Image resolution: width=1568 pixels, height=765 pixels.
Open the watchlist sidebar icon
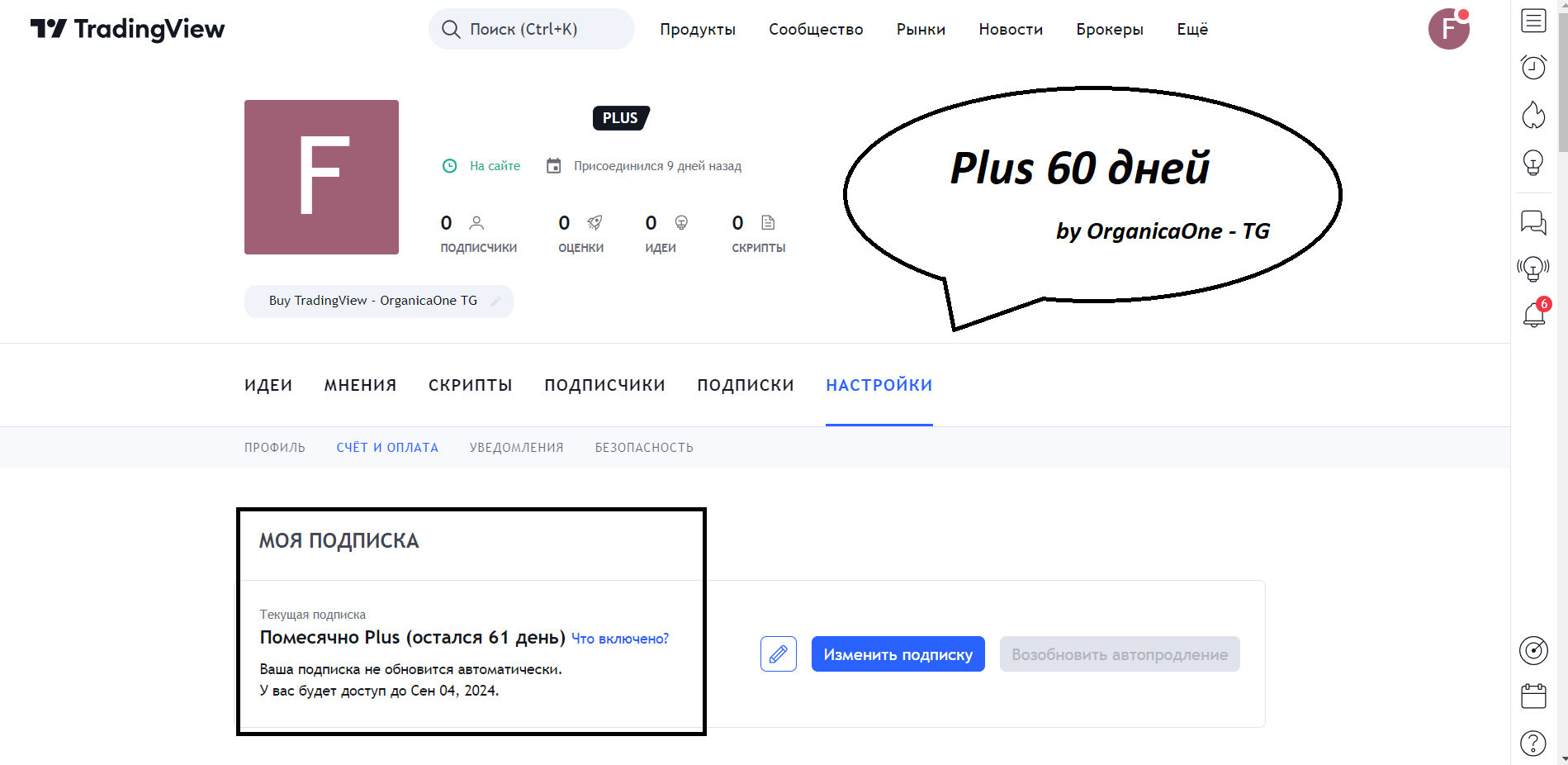1533,21
